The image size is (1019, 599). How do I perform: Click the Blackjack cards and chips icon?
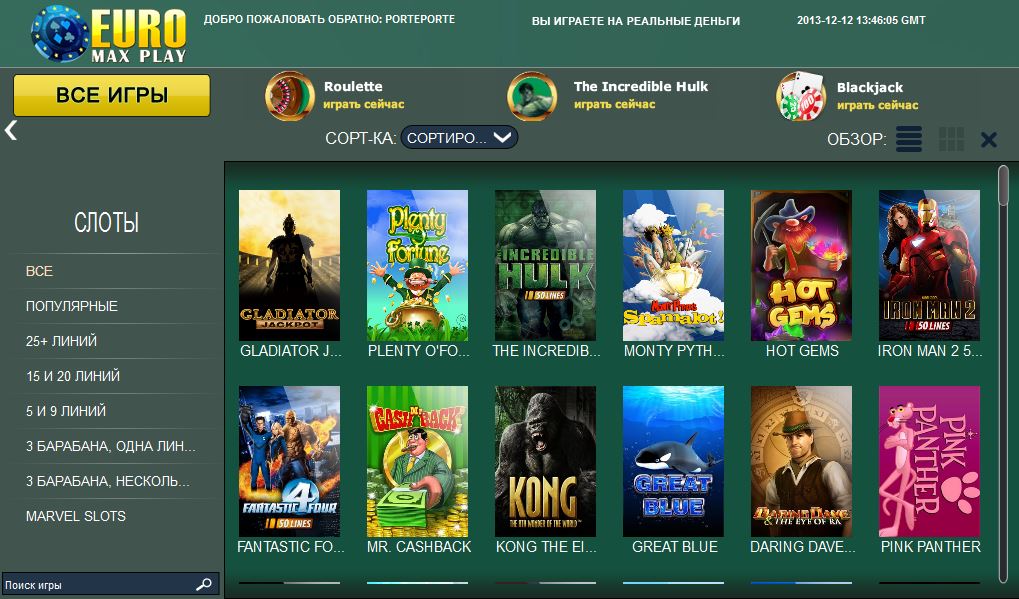click(800, 96)
